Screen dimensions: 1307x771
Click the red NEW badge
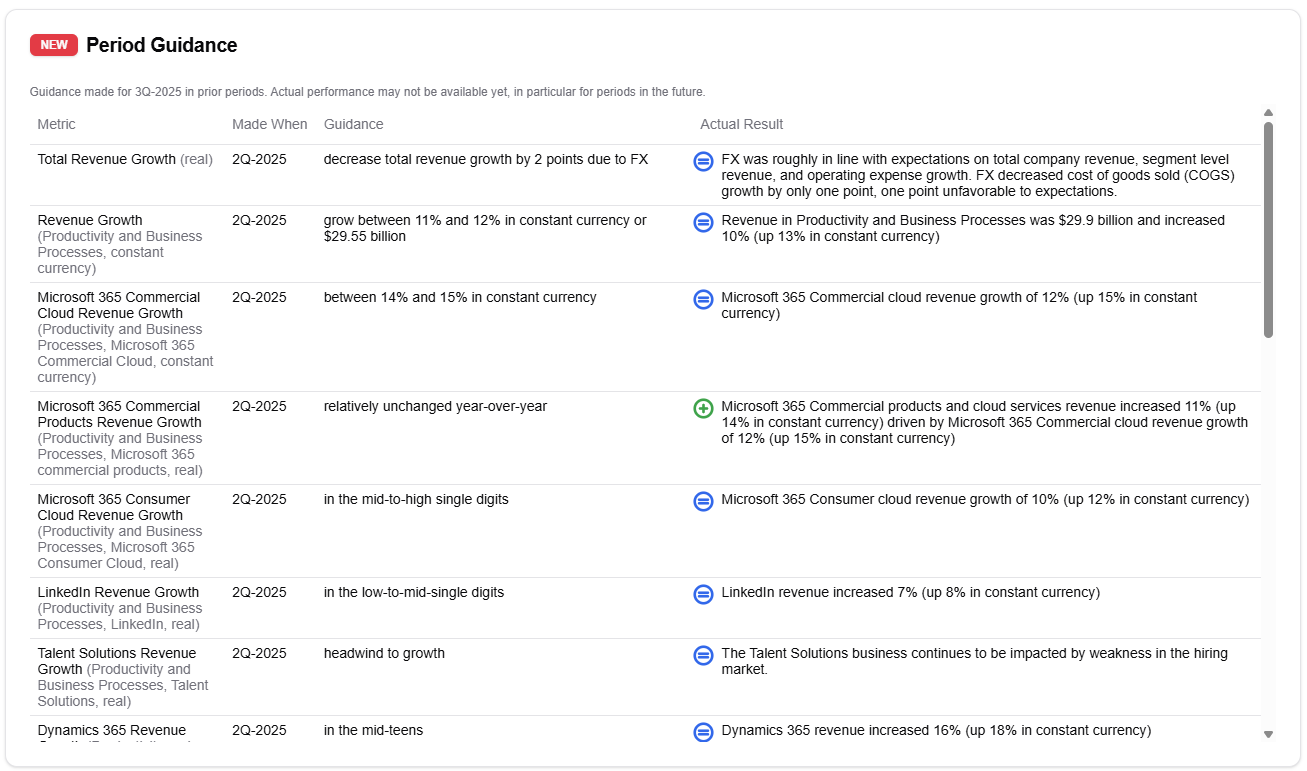click(x=54, y=45)
